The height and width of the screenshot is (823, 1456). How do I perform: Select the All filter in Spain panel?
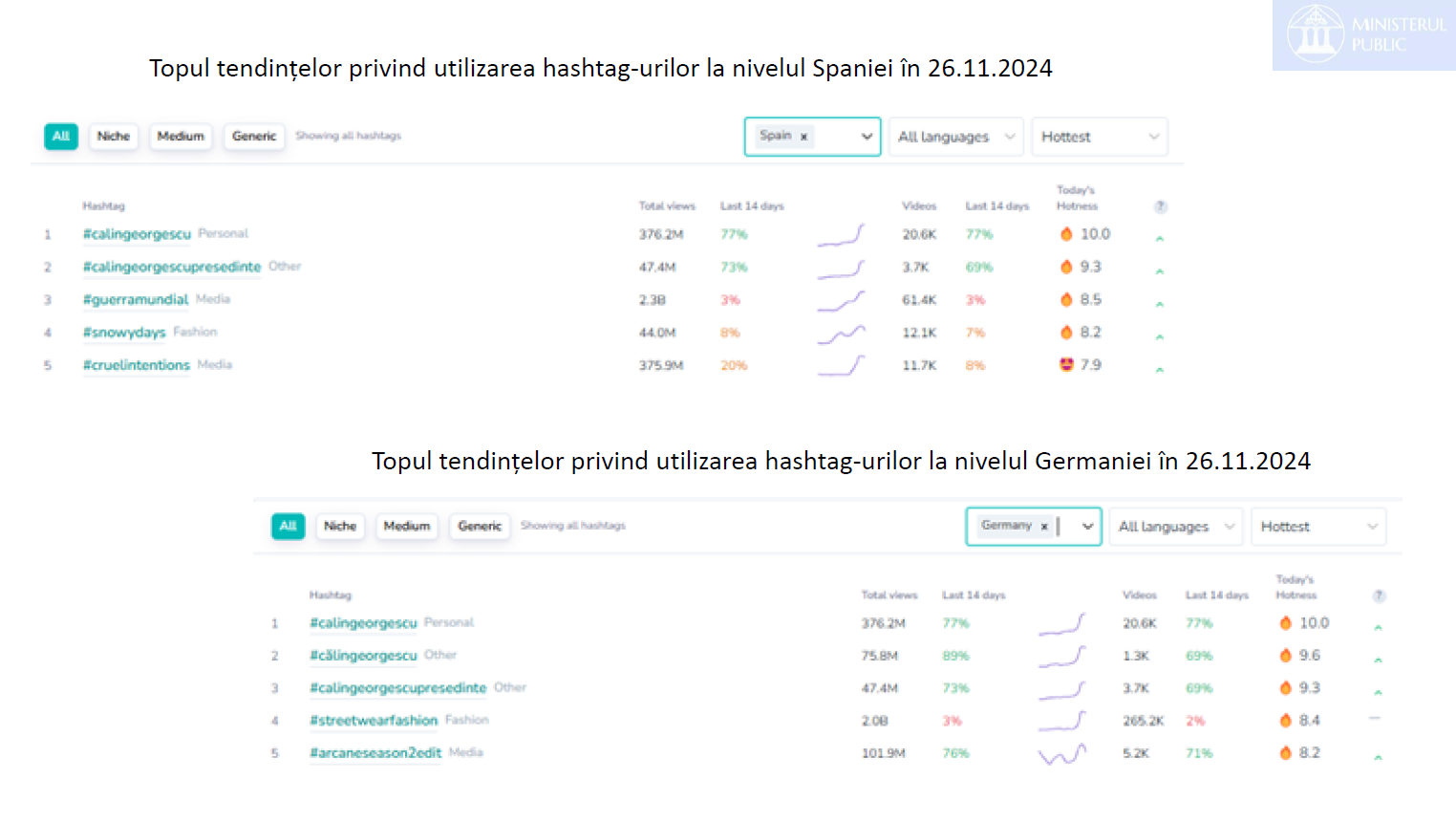[61, 137]
